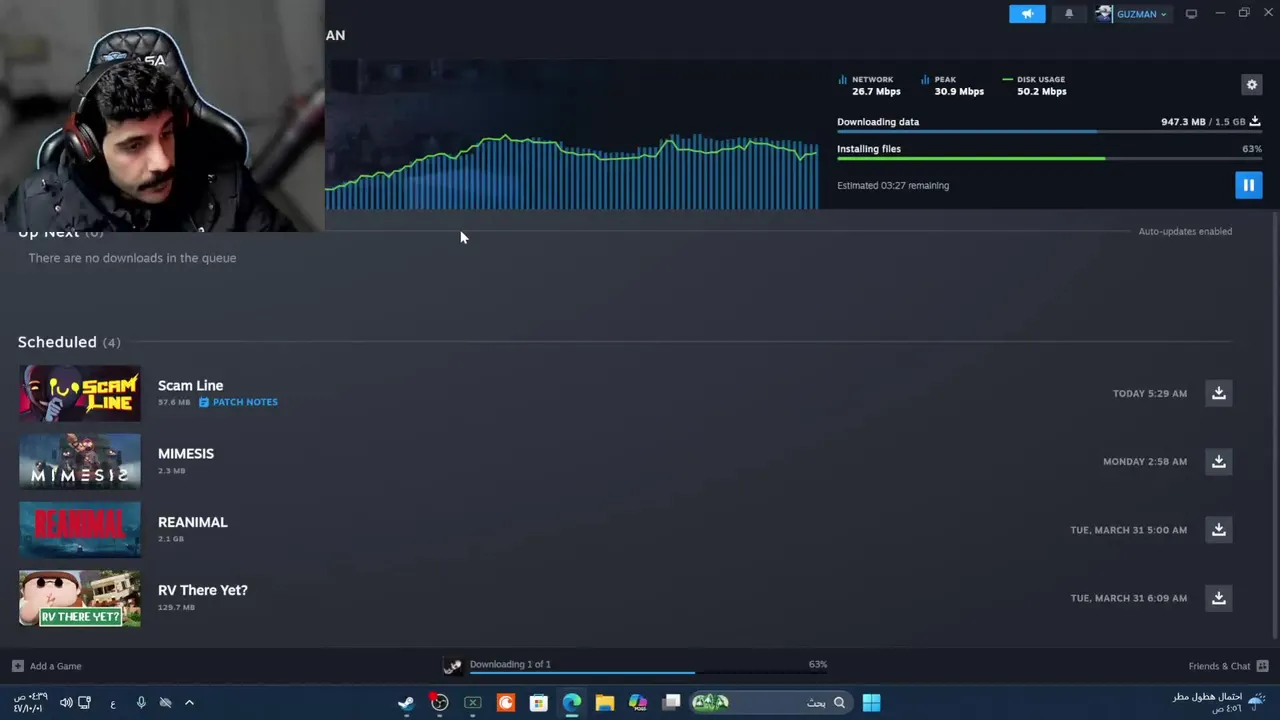Click the announcements megaphone button
The width and height of the screenshot is (1280, 720).
(1027, 14)
